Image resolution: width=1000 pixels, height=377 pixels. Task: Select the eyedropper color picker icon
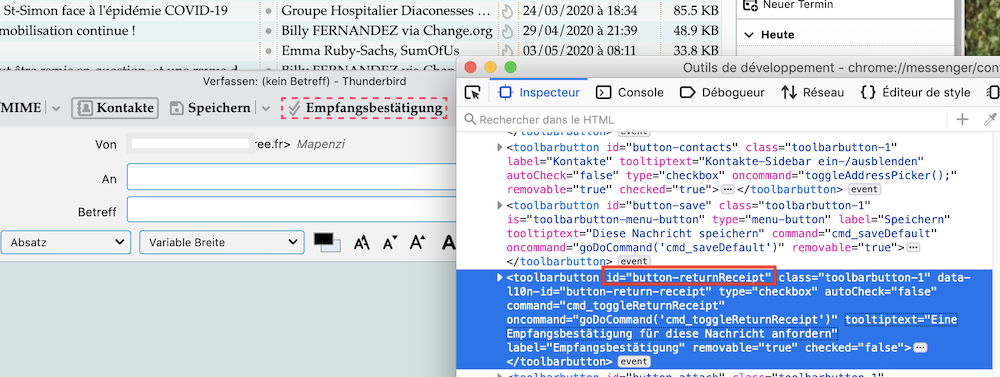990,119
